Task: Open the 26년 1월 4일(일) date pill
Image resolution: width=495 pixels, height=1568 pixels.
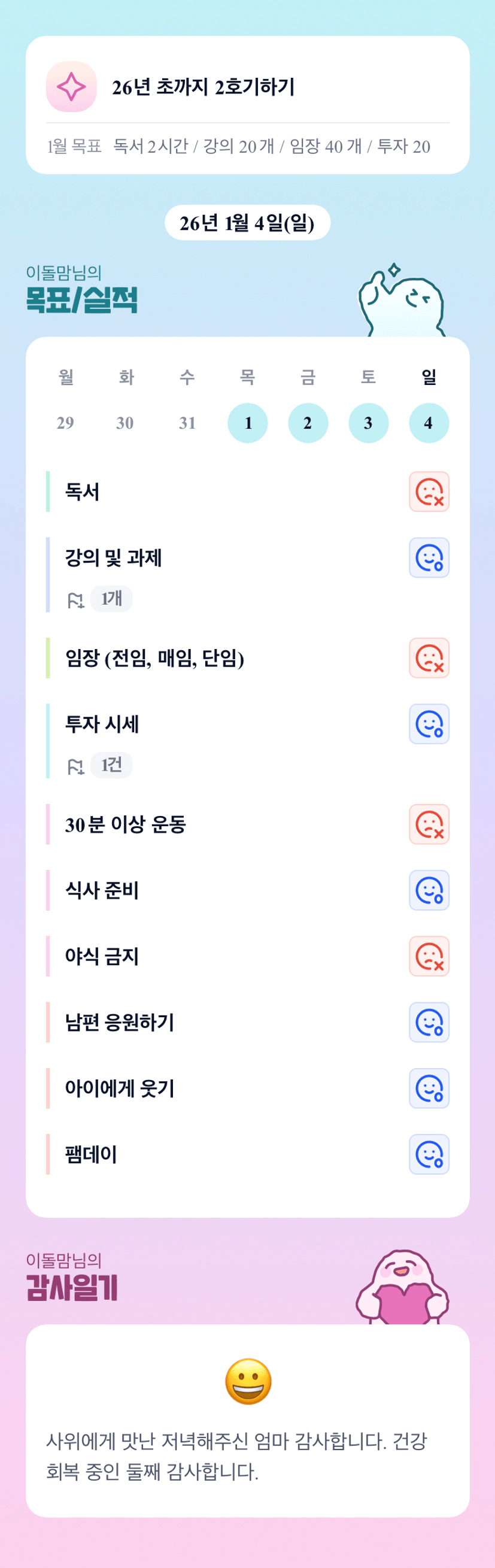Action: click(x=247, y=223)
